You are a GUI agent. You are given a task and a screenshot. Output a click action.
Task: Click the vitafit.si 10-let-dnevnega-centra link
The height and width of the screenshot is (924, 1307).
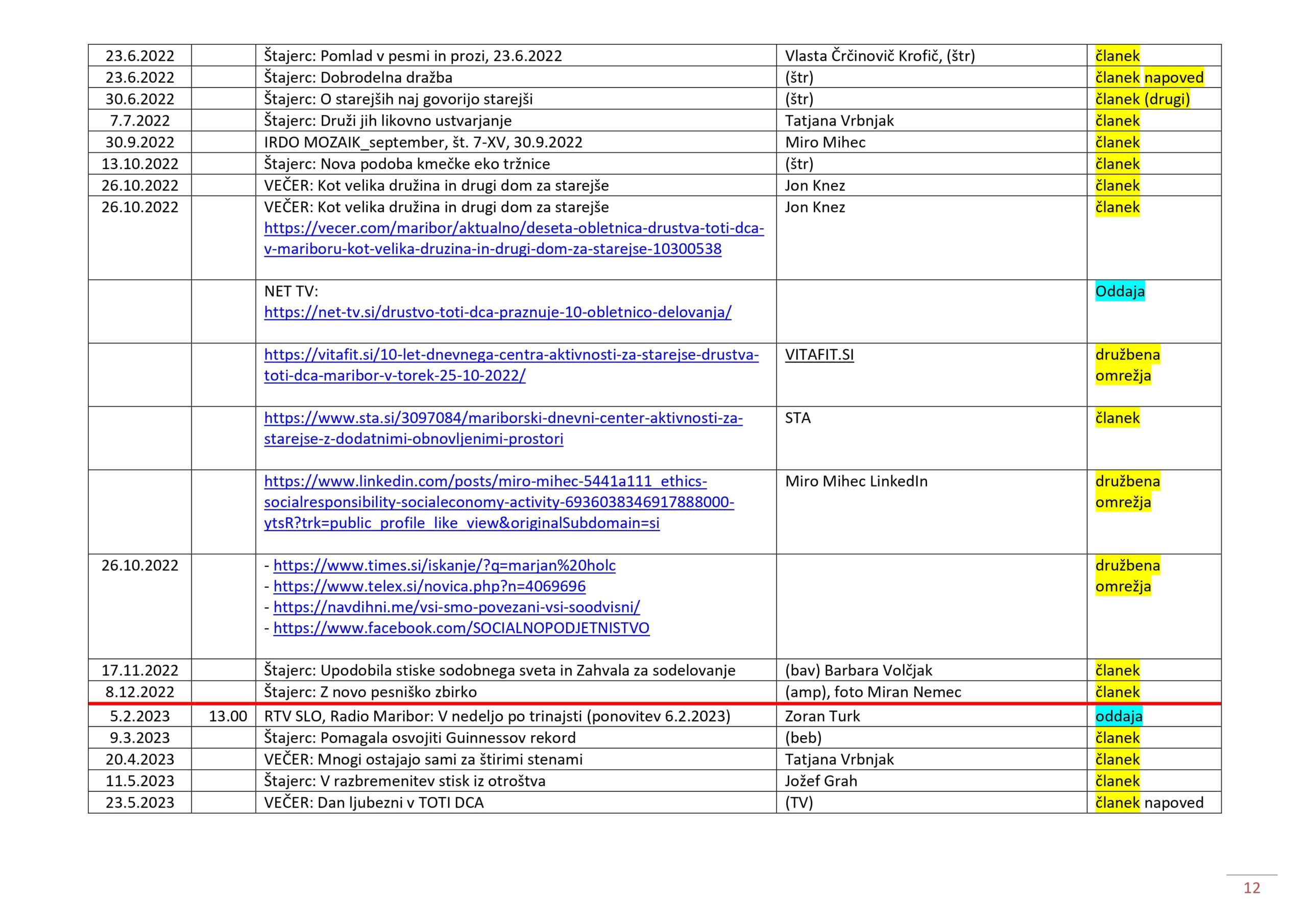coord(511,355)
